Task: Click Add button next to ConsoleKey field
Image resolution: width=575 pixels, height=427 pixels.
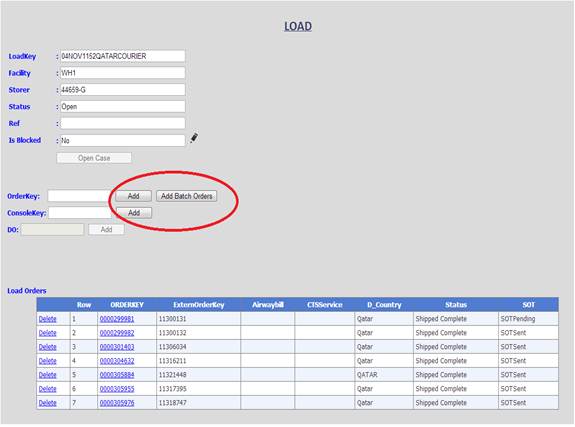Action: [x=134, y=213]
